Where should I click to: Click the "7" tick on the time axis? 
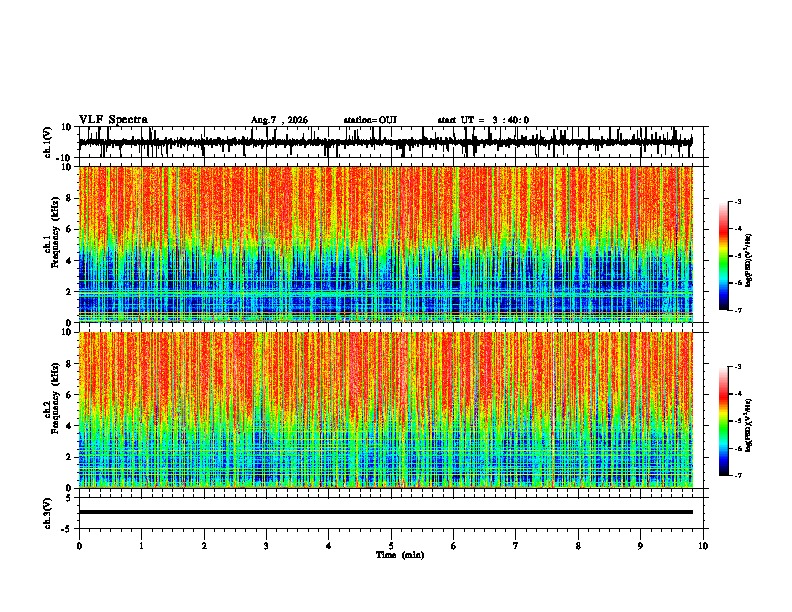516,546
